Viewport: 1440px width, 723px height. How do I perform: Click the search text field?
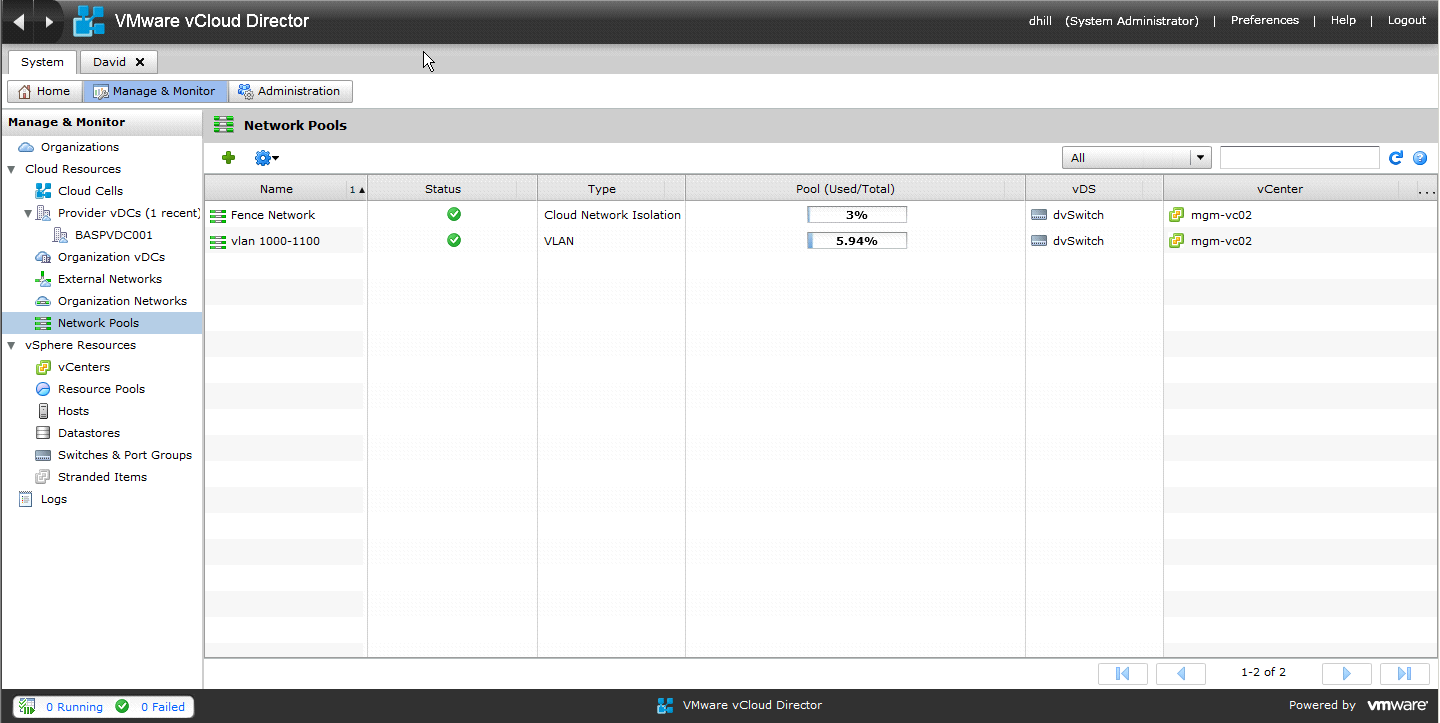tap(1299, 158)
